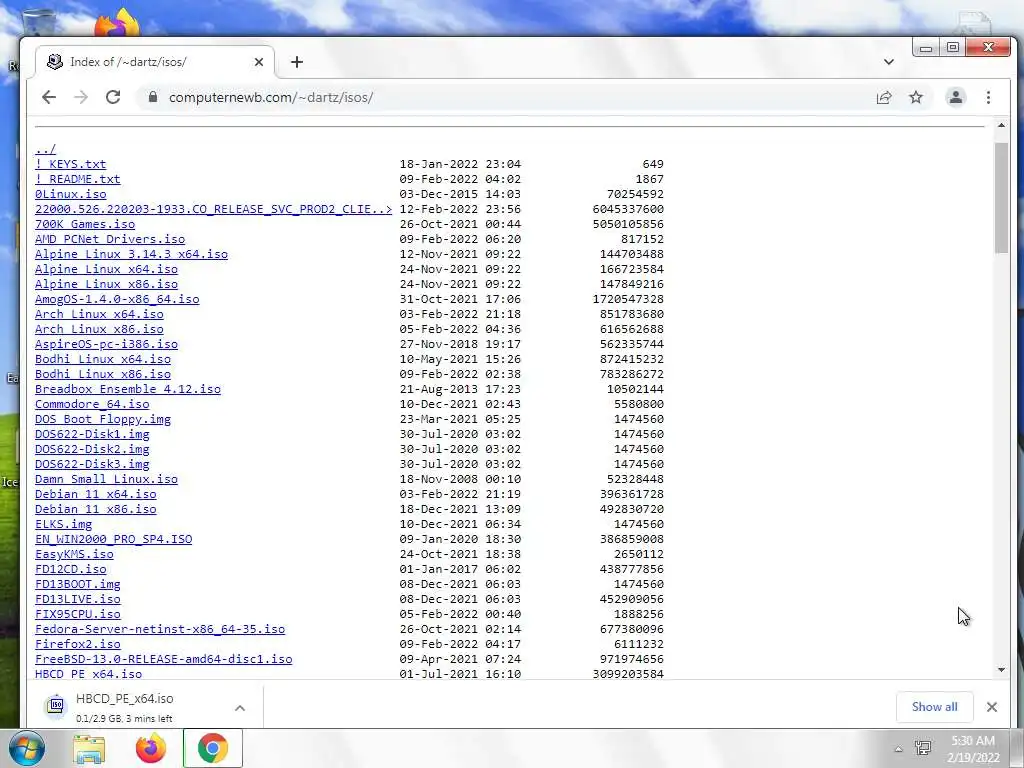Download Commodore_64.iso
Screen dimensions: 1024x768
click(x=92, y=404)
